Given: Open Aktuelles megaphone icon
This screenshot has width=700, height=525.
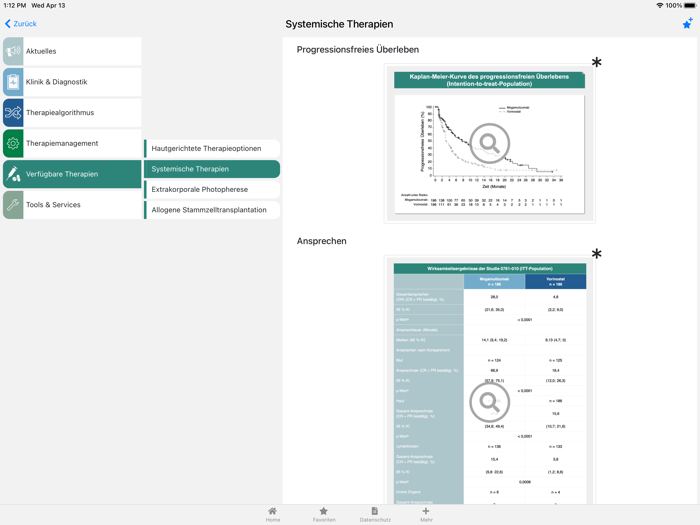Looking at the screenshot, I should click(x=13, y=51).
